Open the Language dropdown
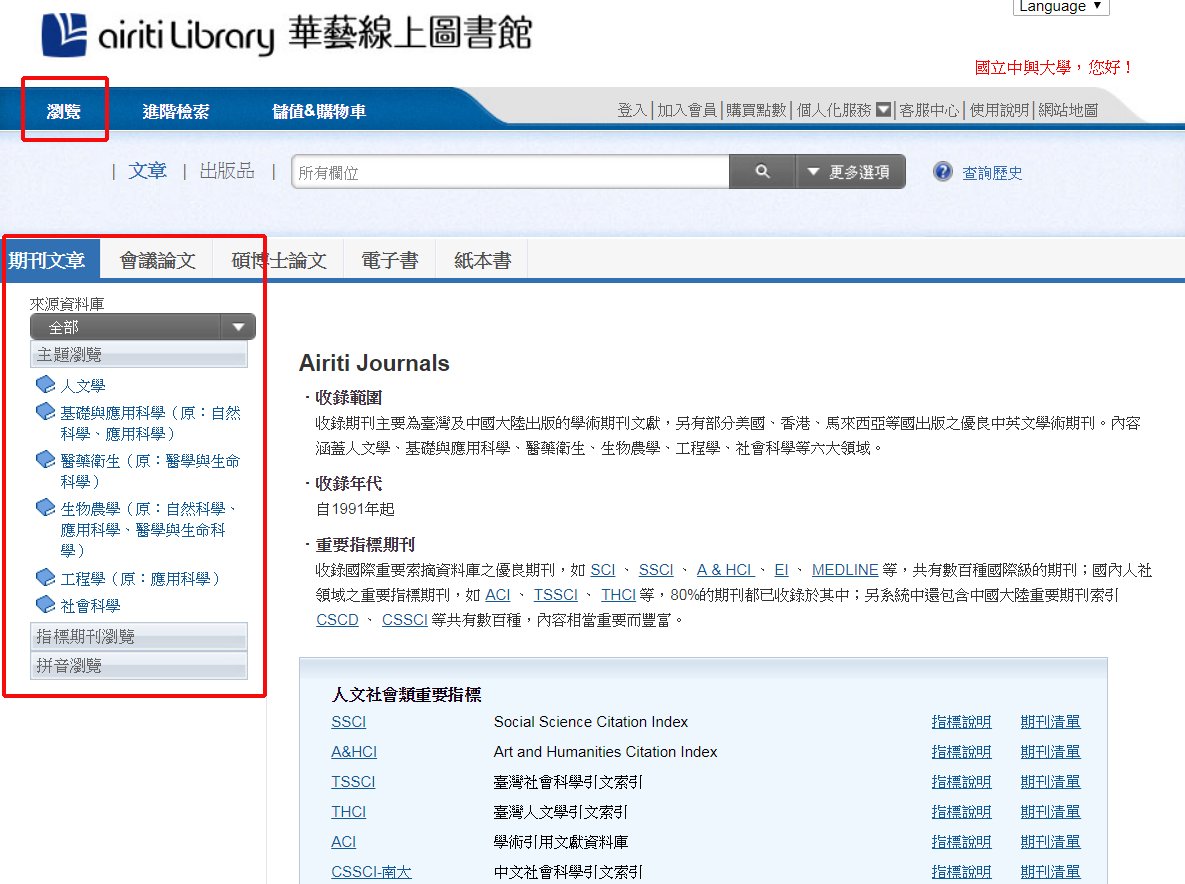This screenshot has width=1185, height=884. point(1060,7)
